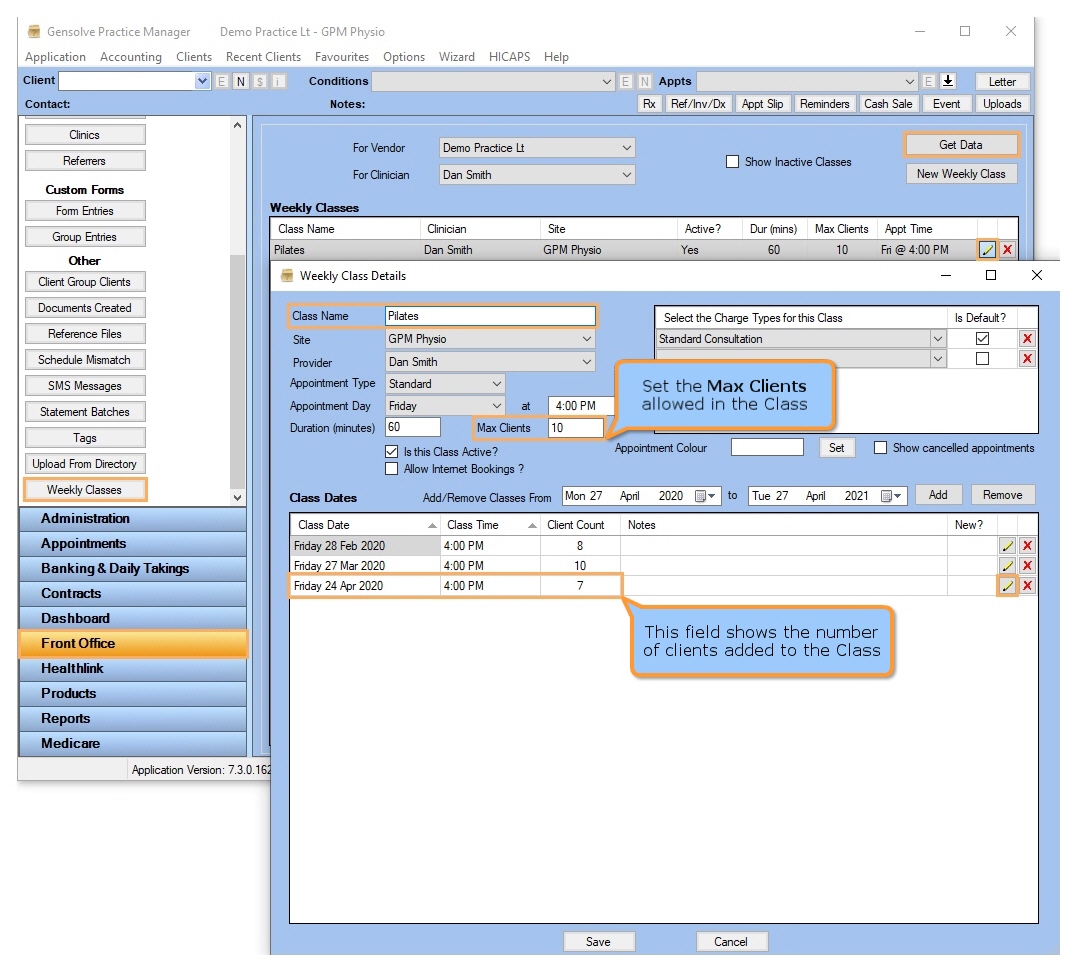This screenshot has height=968, width=1076.
Task: Click the Get Data button
Action: click(x=961, y=145)
